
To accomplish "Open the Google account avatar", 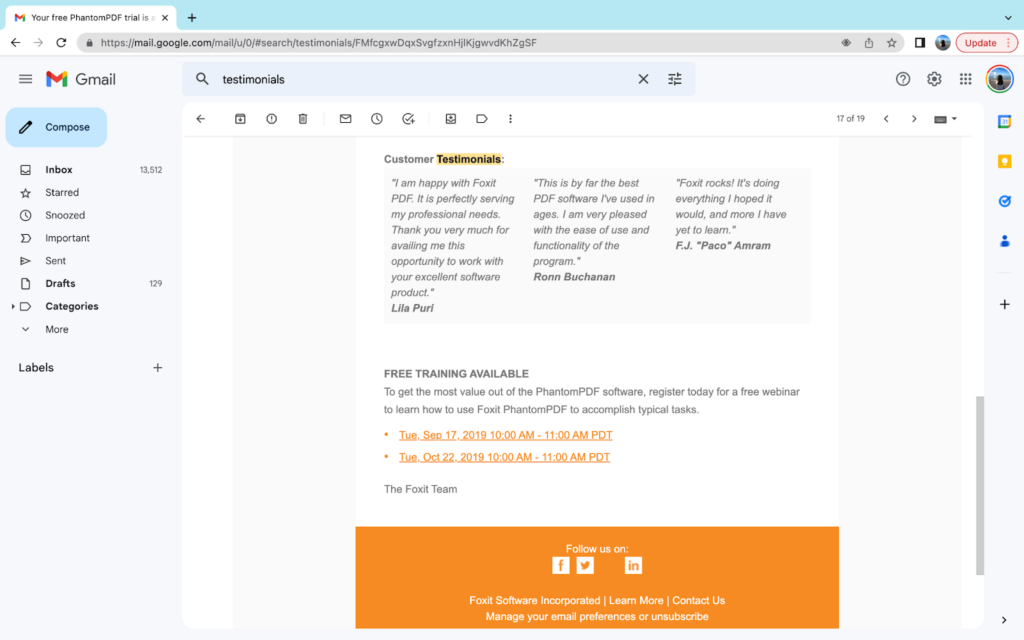I will pyautogui.click(x=999, y=79).
